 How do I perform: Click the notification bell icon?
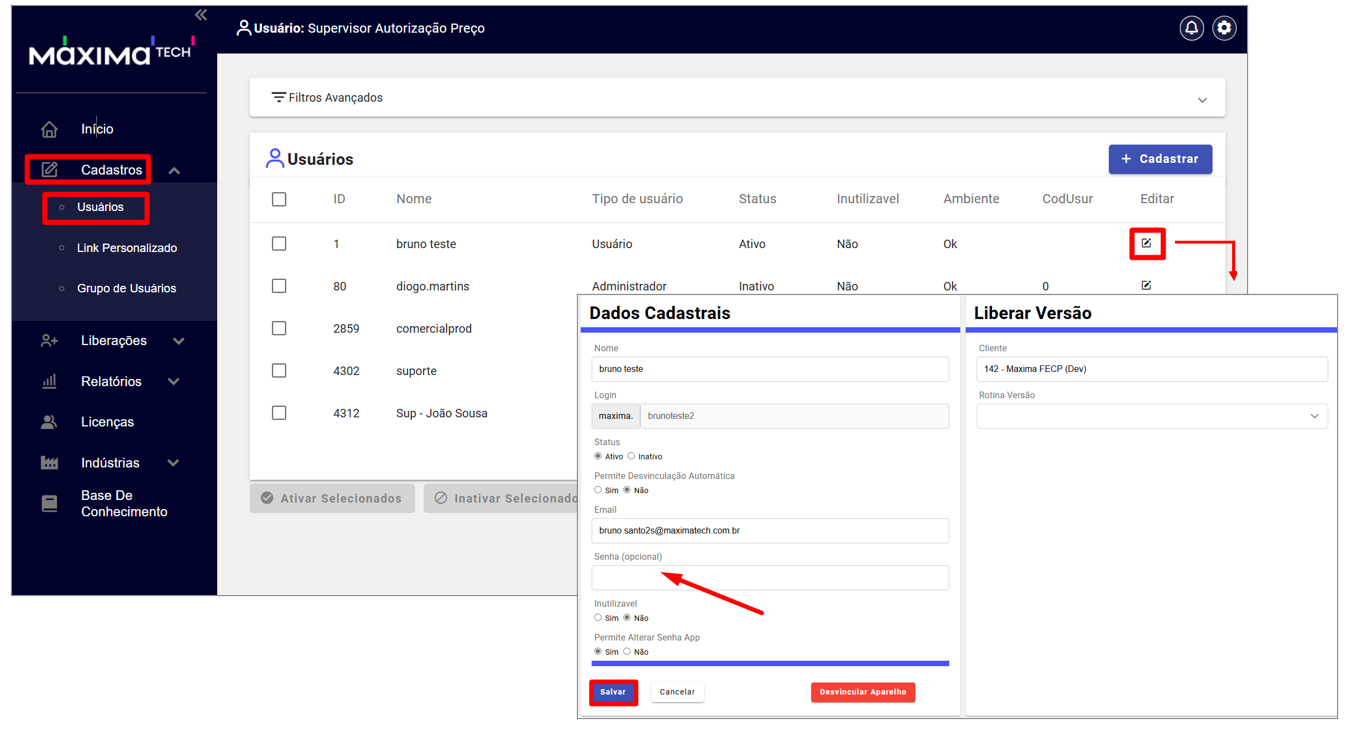coord(1191,28)
